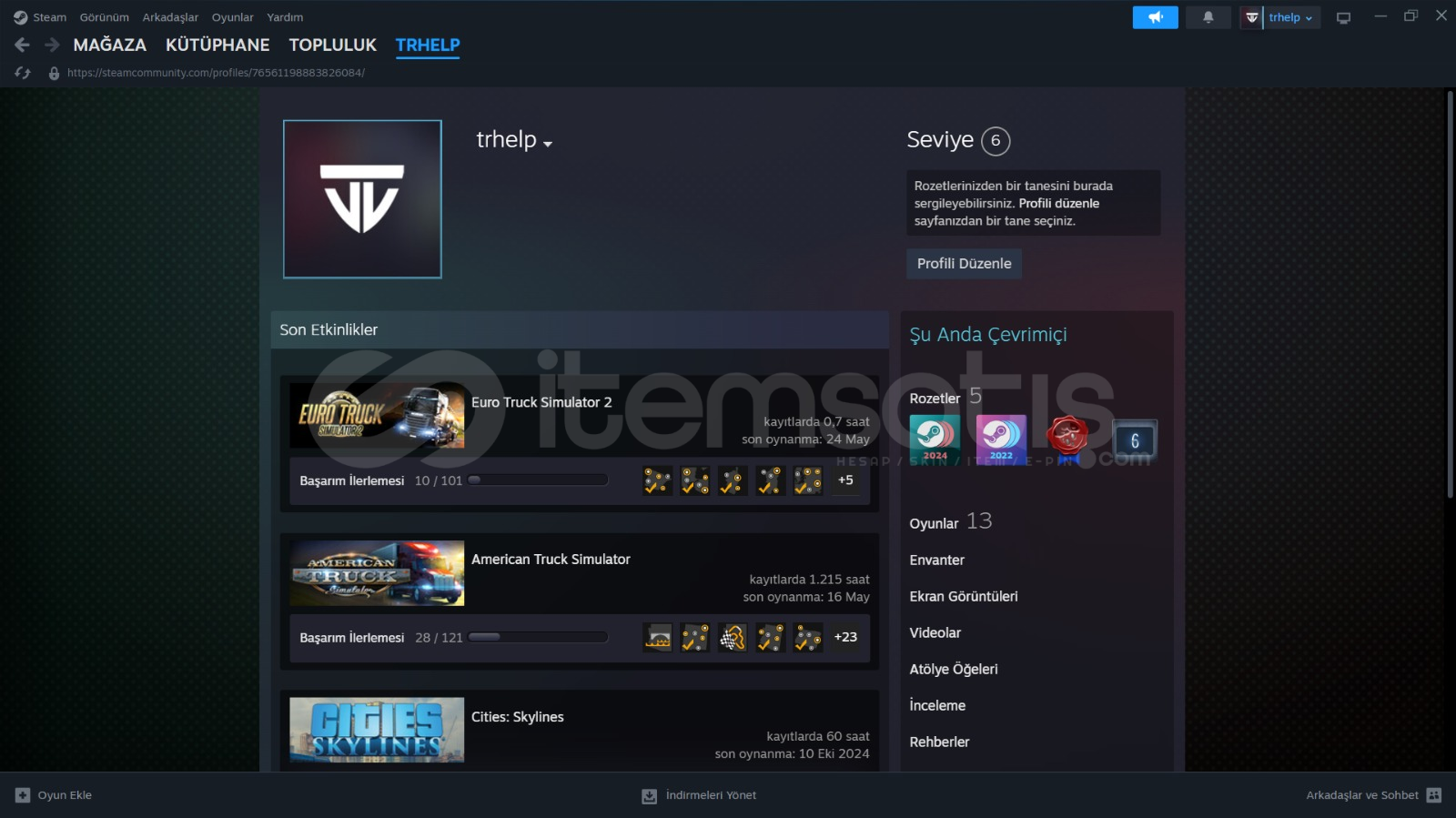
Task: Click the level 6 circle next to Seviye
Action: [996, 140]
